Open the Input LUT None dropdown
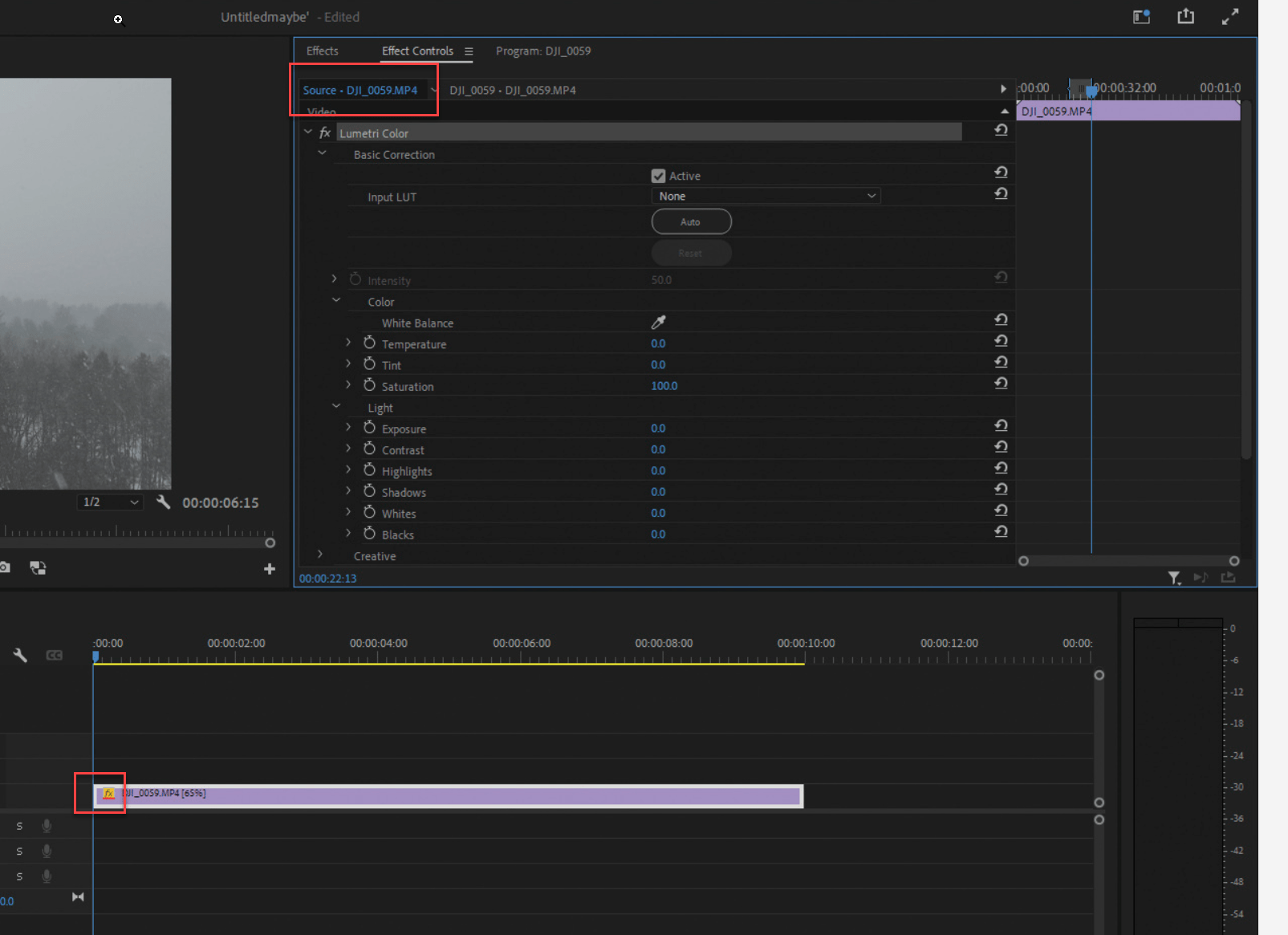1288x935 pixels. (x=765, y=195)
